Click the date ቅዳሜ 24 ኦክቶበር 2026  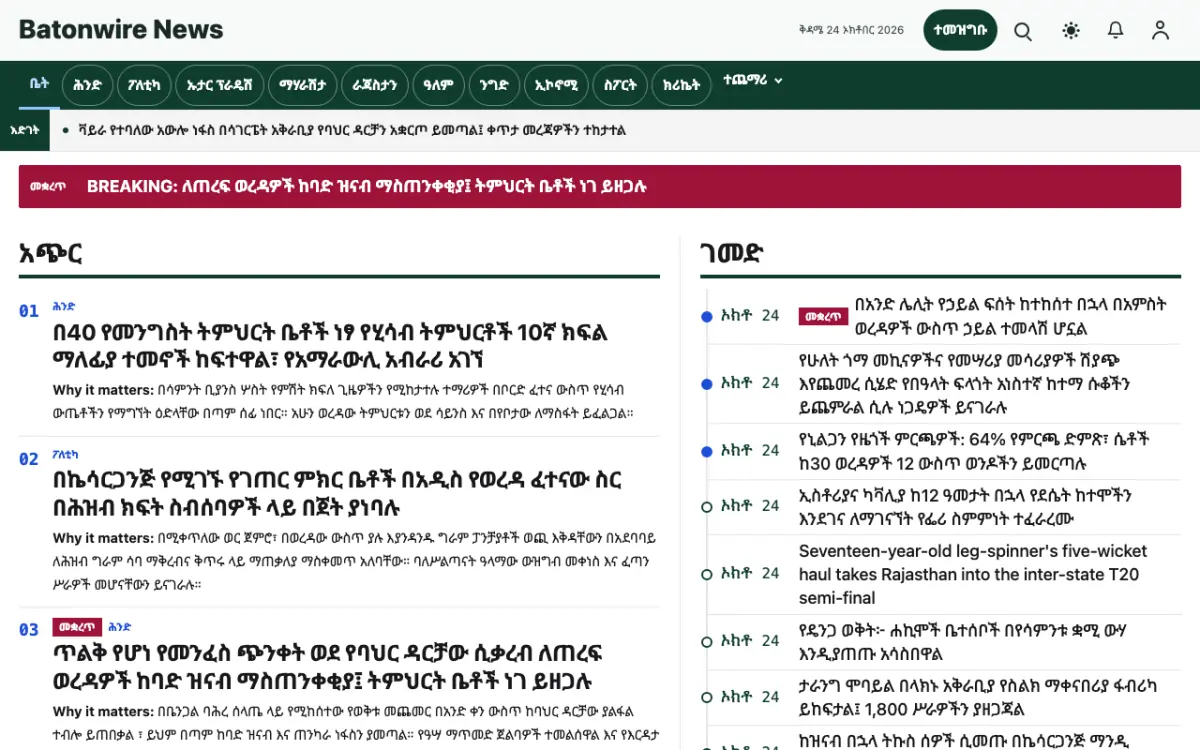pos(851,30)
